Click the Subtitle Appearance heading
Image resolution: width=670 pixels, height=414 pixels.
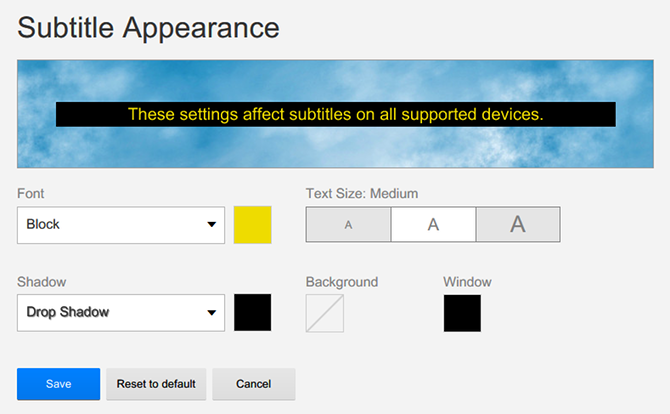148,28
